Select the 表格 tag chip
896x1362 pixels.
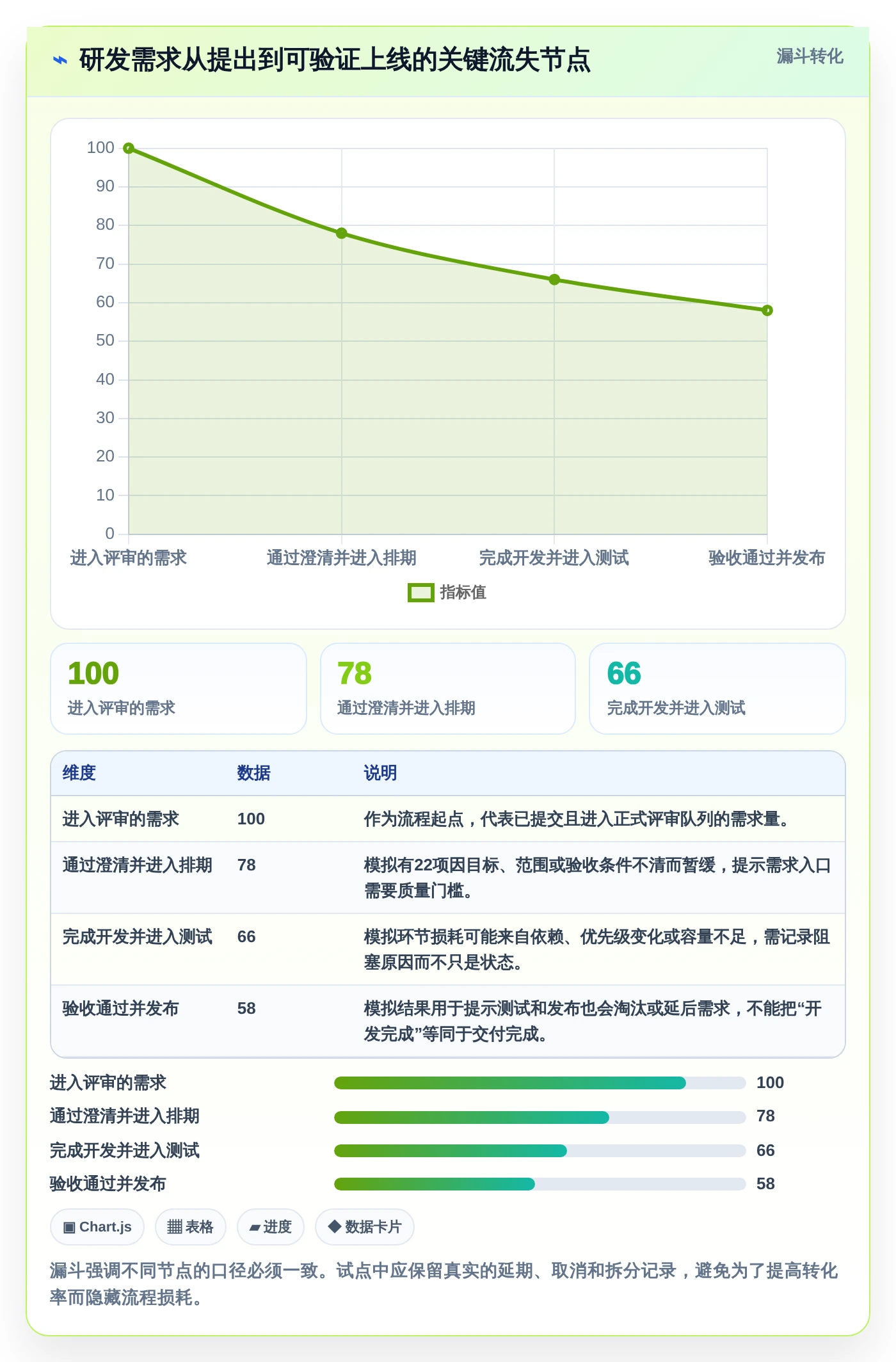190,1227
